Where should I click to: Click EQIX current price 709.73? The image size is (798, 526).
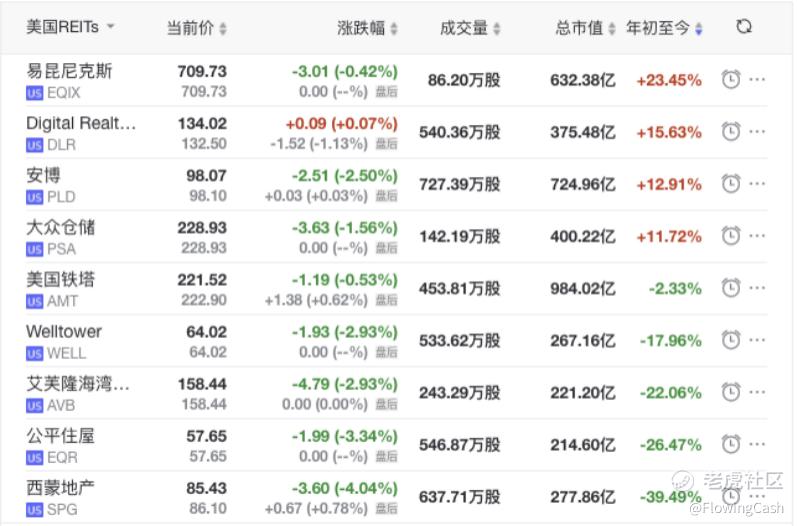[202, 72]
